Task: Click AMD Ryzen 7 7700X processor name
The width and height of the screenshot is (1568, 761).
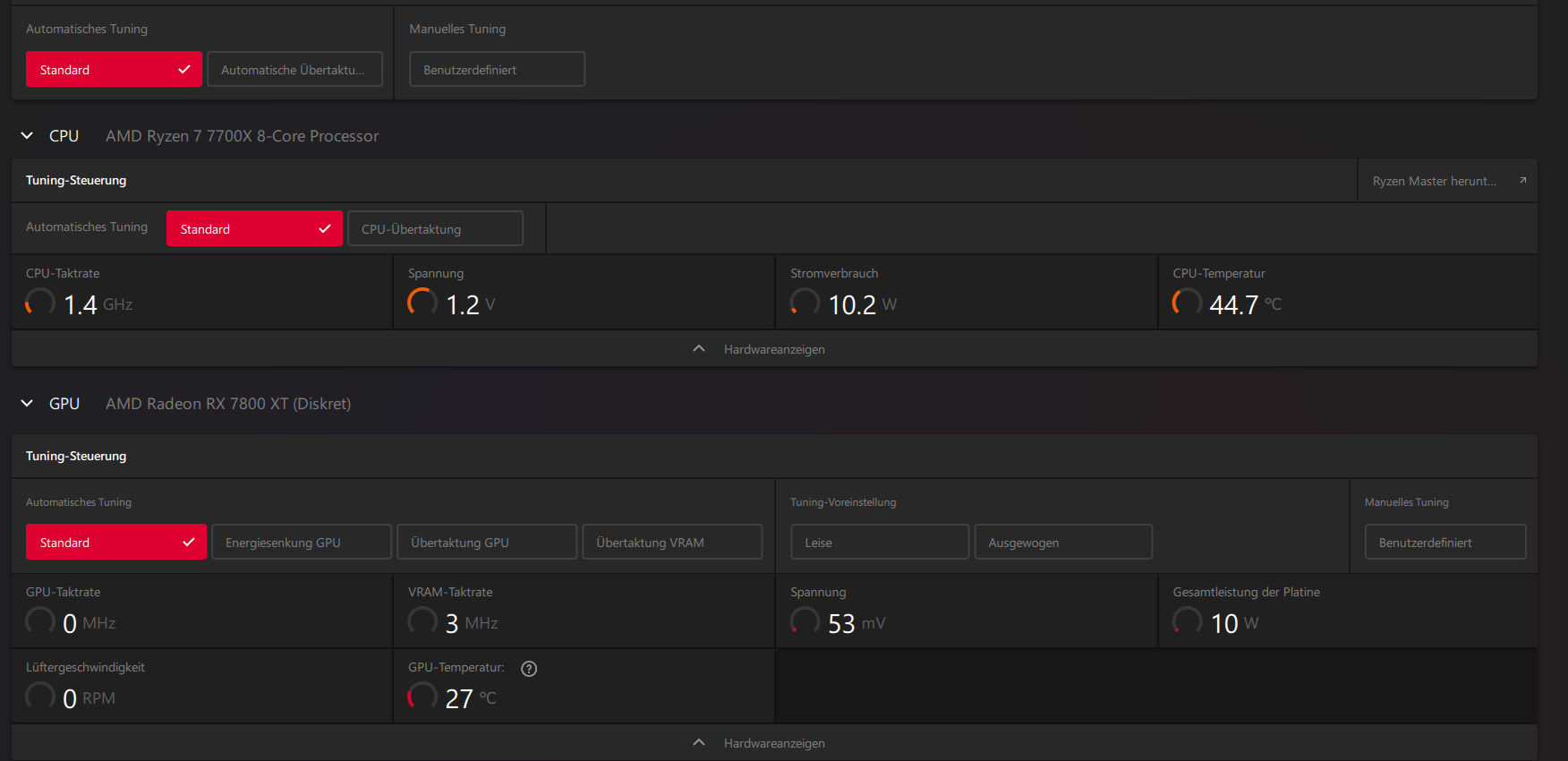Action: [x=243, y=136]
